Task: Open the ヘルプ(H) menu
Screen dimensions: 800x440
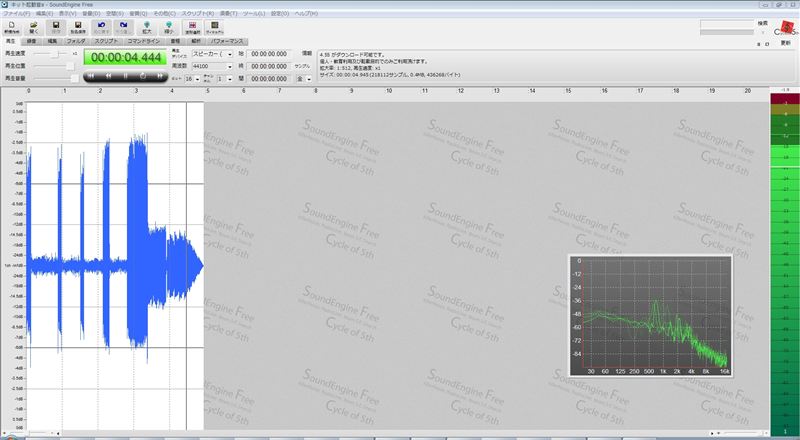Action: tap(306, 14)
